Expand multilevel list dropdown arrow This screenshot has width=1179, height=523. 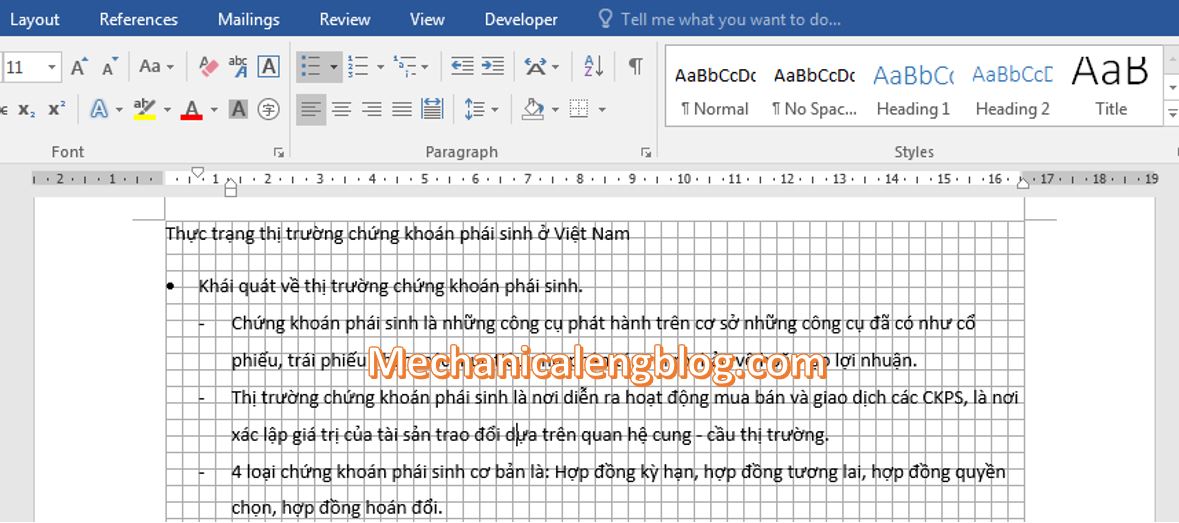(426, 67)
